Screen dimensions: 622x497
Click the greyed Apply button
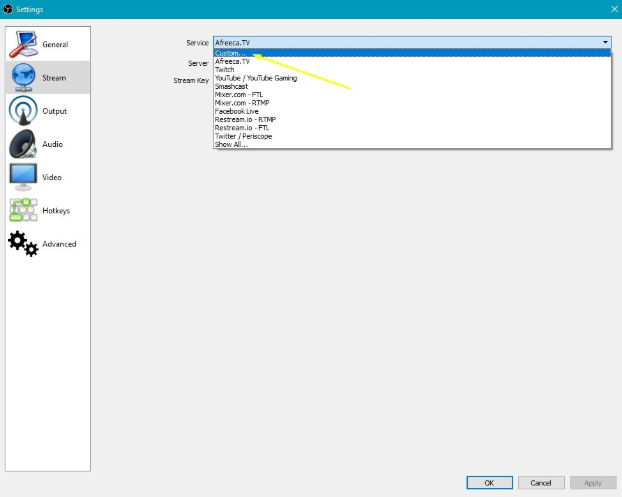point(593,483)
